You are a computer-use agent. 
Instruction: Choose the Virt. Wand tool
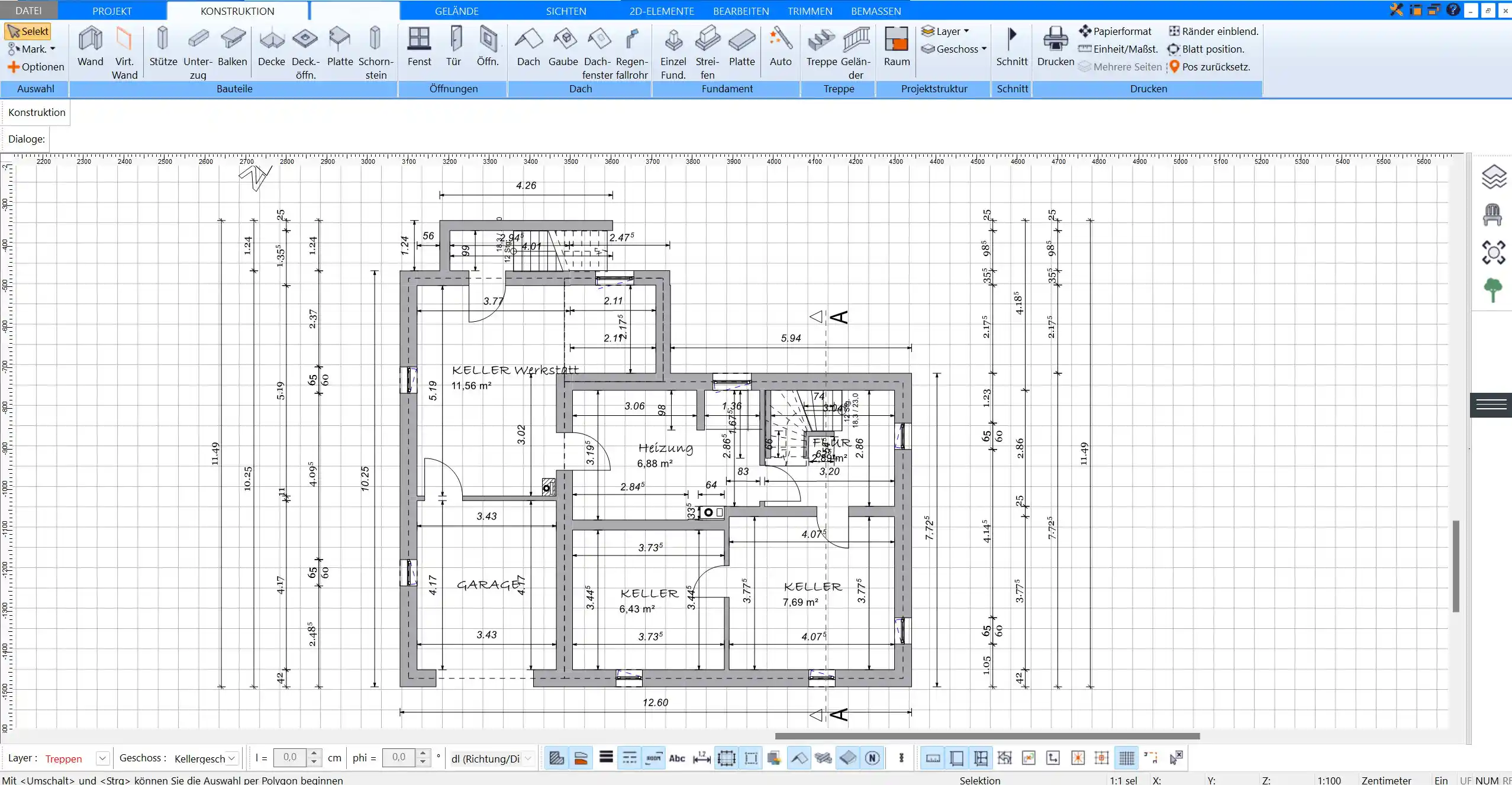pyautogui.click(x=124, y=53)
